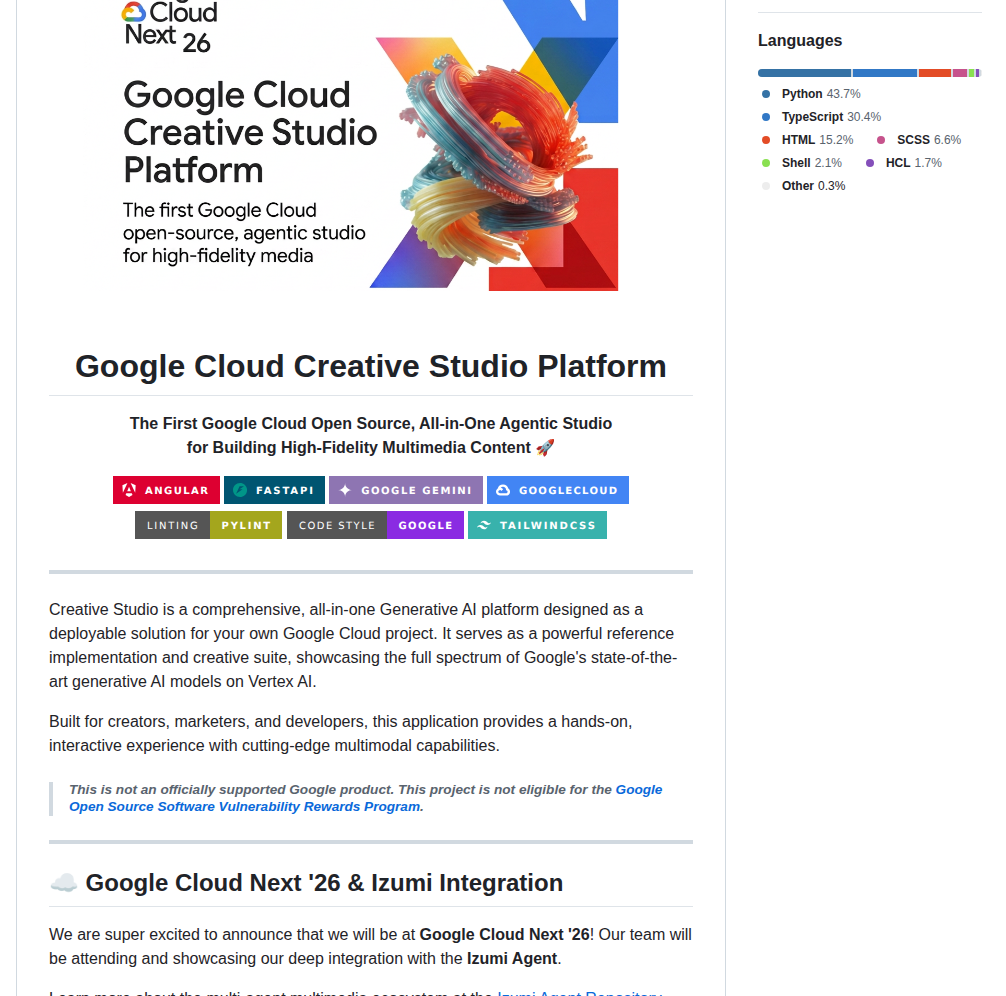This screenshot has width=1006, height=996.
Task: Click 'The First Google Cloud Open Source' subtitle
Action: [x=371, y=435]
